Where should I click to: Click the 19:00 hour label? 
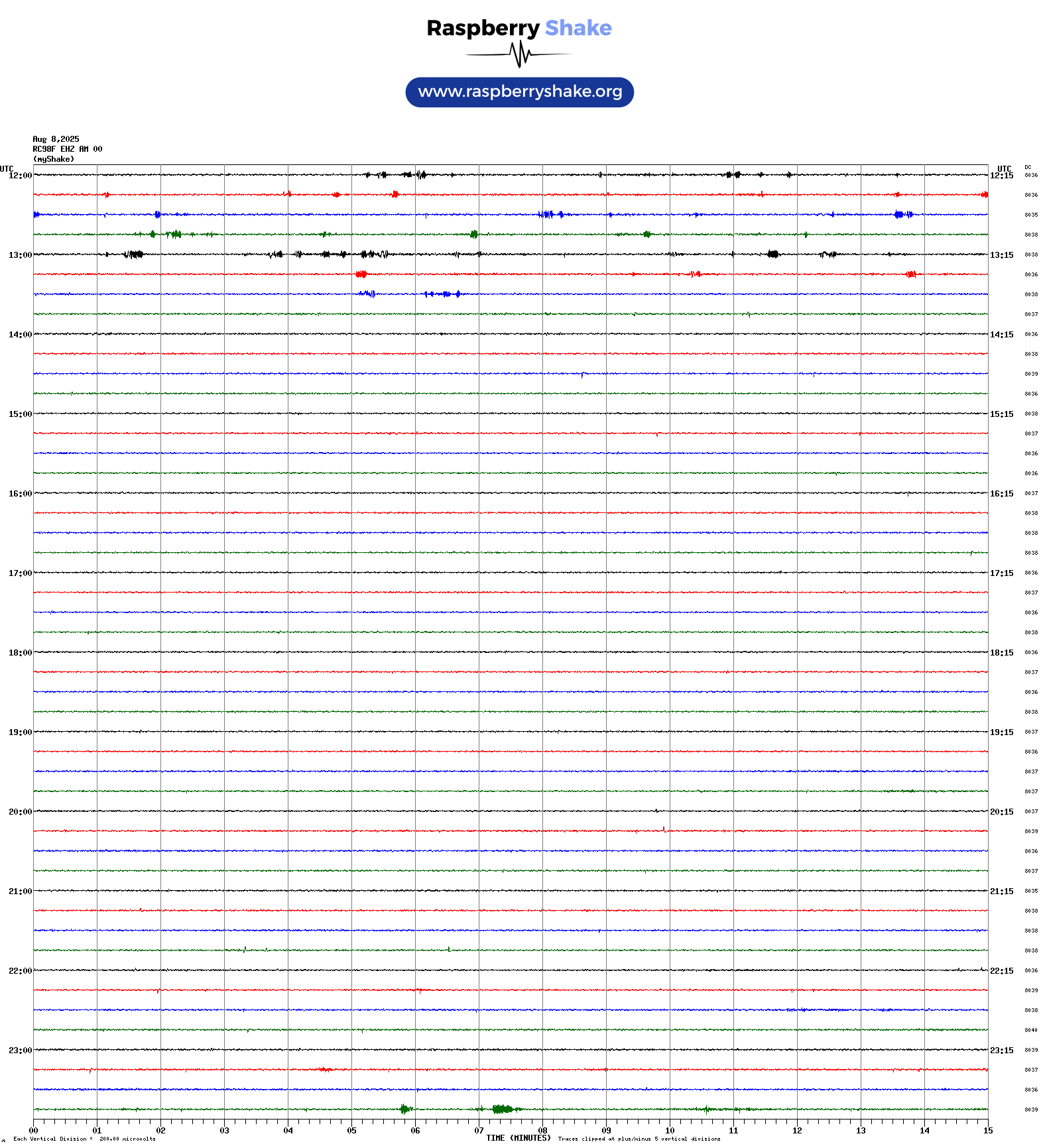pyautogui.click(x=20, y=732)
